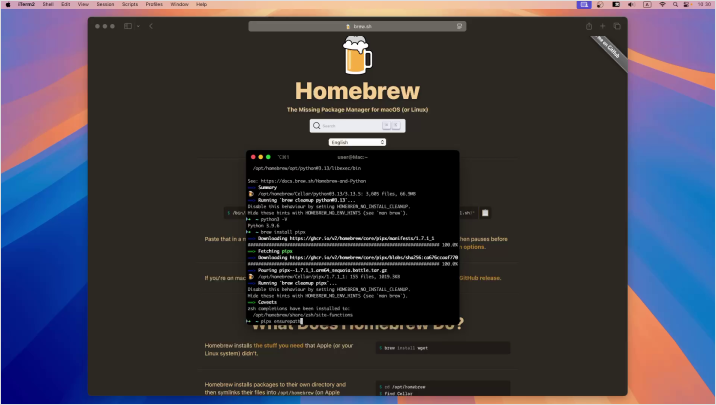The image size is (716, 405).
Task: Click the volume icon in menu bar
Action: [631, 4]
